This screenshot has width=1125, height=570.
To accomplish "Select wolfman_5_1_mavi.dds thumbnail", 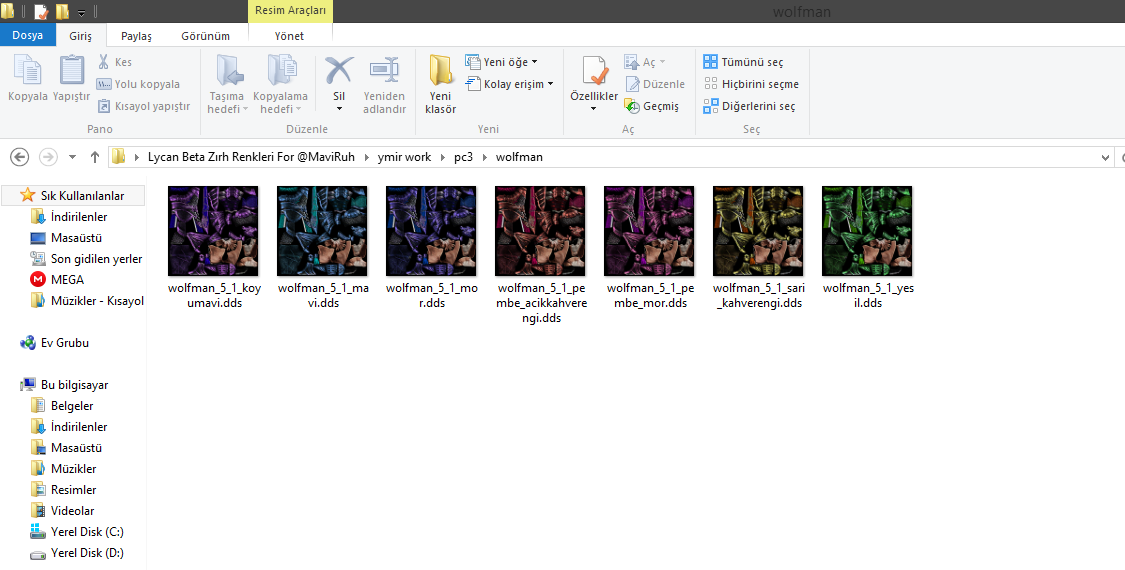I will [x=322, y=231].
